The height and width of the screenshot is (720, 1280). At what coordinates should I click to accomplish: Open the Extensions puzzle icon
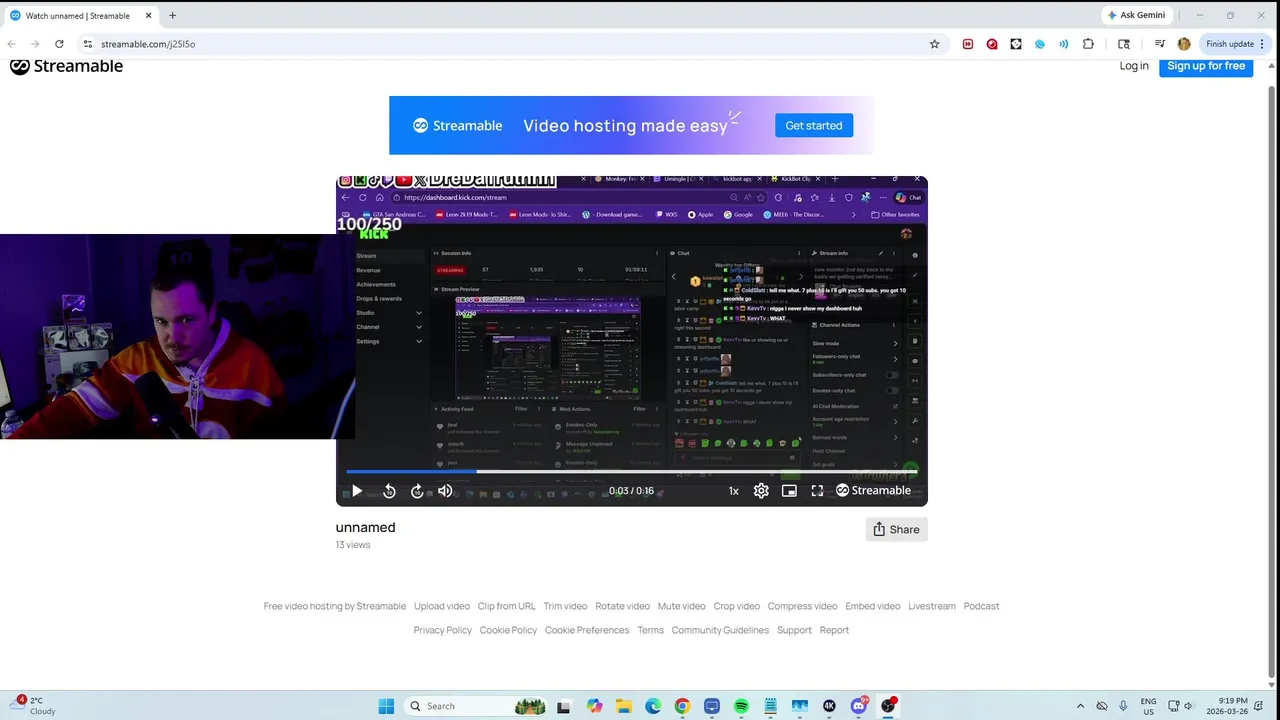pyautogui.click(x=1088, y=44)
